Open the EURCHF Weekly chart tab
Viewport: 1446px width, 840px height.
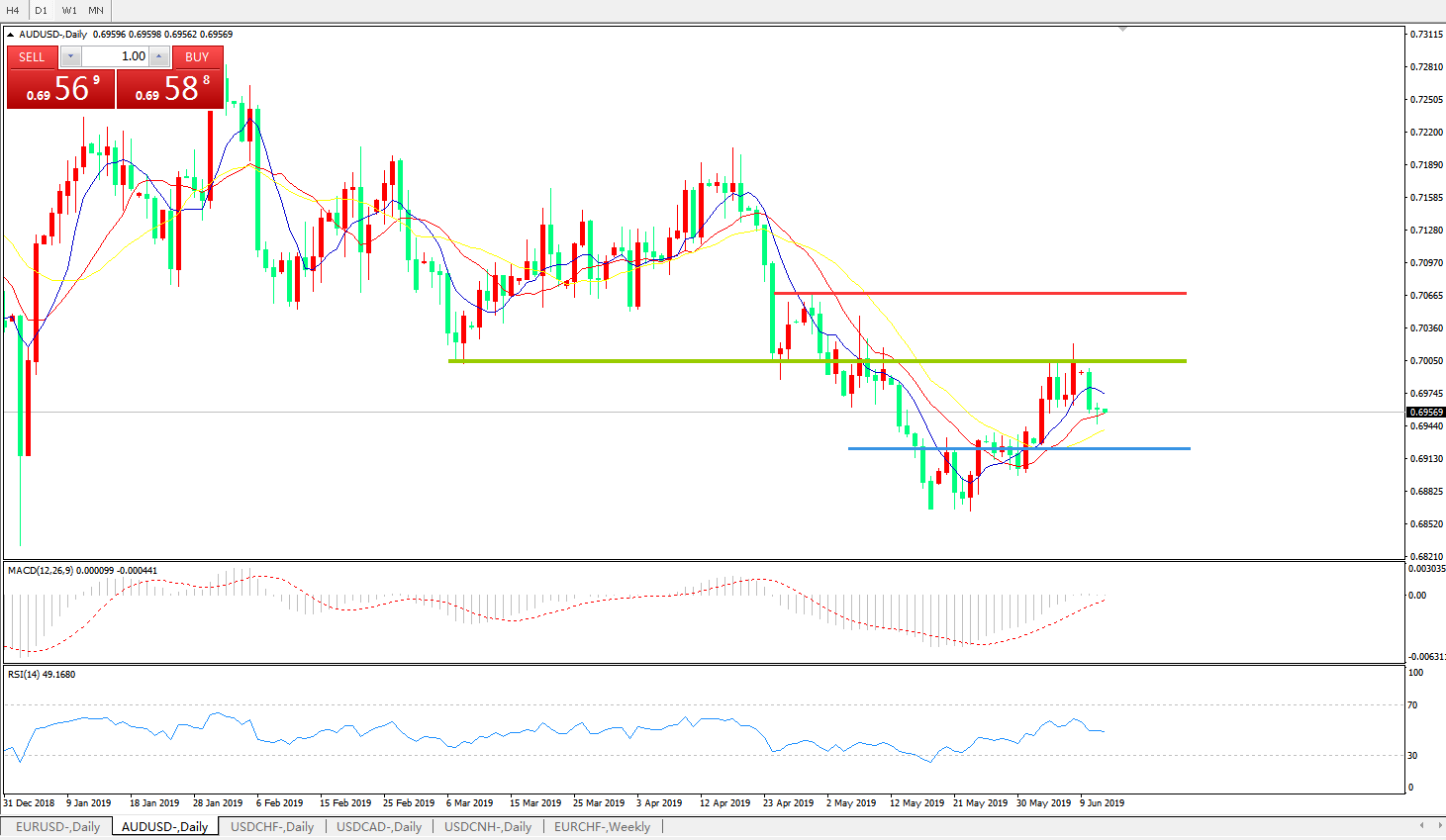click(x=602, y=827)
